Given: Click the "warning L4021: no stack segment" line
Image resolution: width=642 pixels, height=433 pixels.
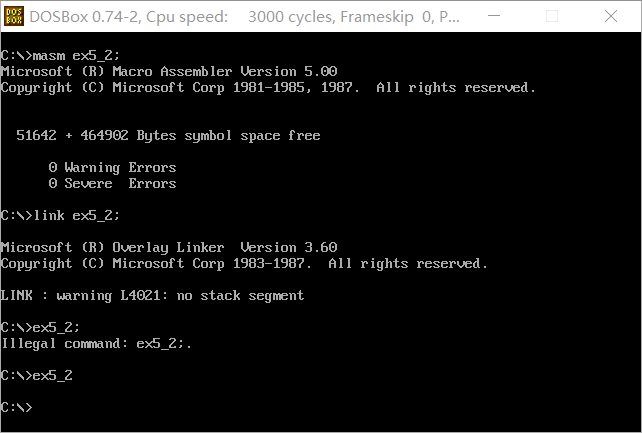Looking at the screenshot, I should [x=152, y=296].
